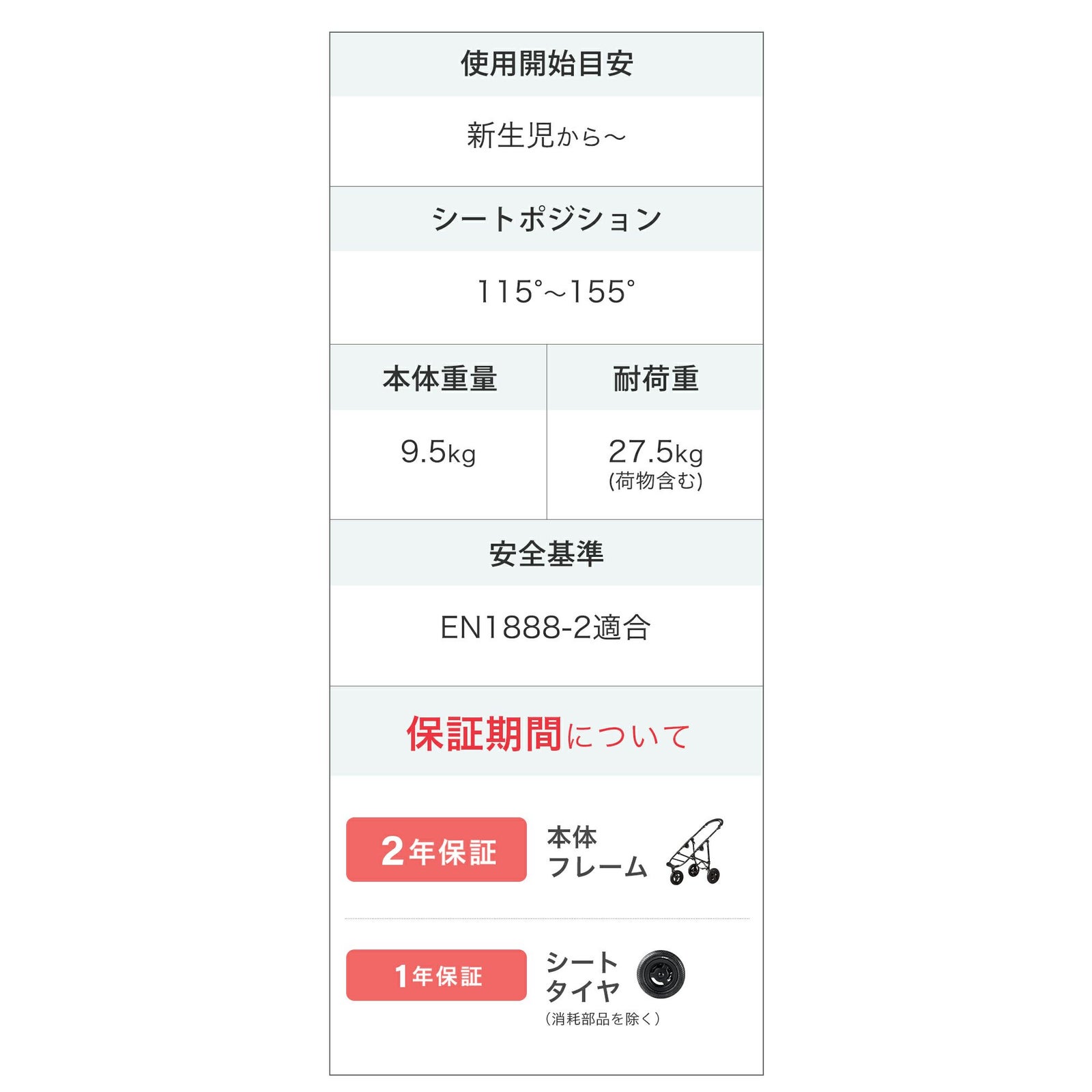This screenshot has width=1092, height=1092.
Task: Select the シートポジション header
Action: pyautogui.click(x=546, y=219)
